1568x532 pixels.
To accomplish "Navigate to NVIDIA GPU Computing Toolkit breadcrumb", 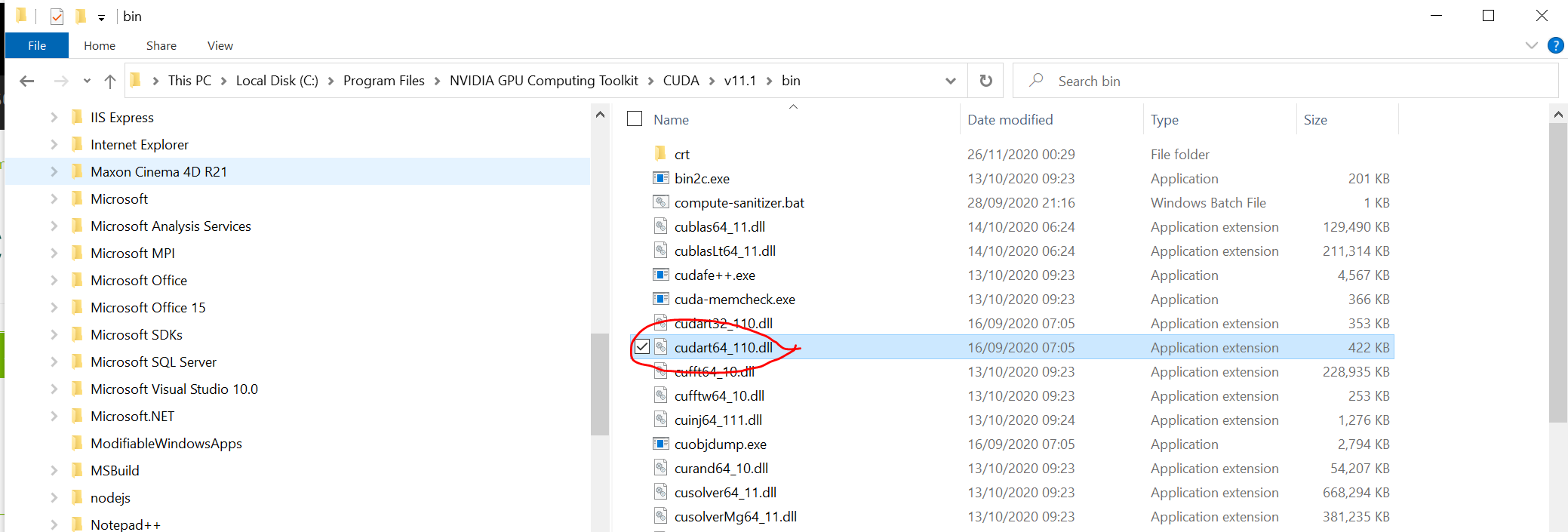I will tap(544, 81).
